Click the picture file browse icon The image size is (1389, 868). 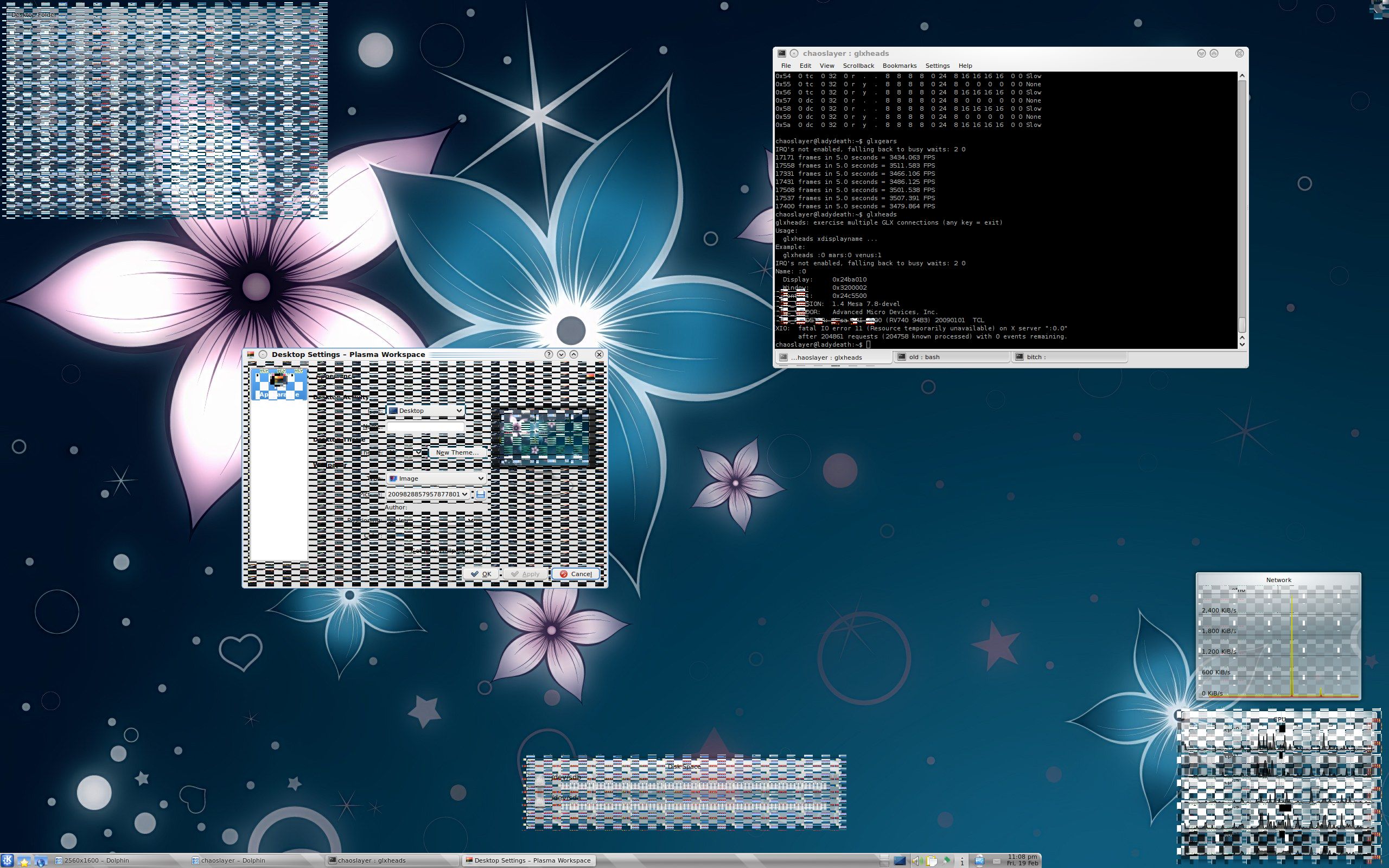click(480, 494)
